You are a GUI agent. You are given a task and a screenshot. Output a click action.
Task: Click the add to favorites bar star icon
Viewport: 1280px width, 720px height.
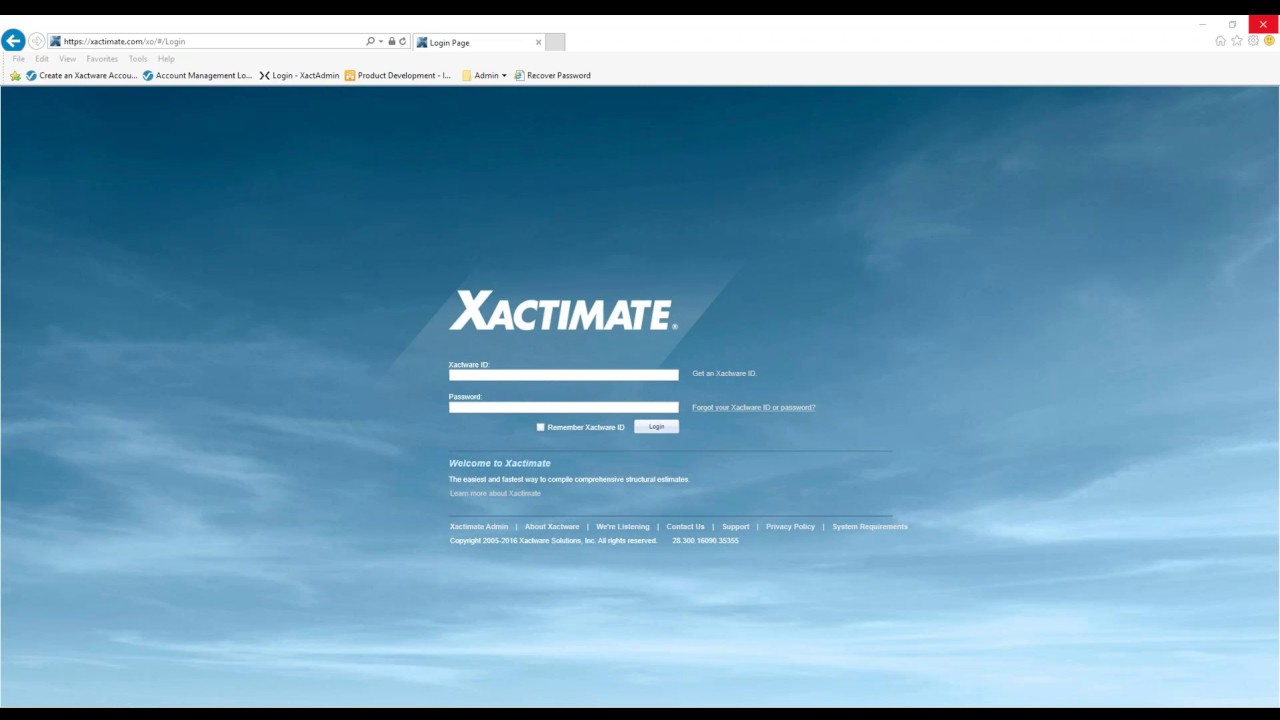(15, 75)
